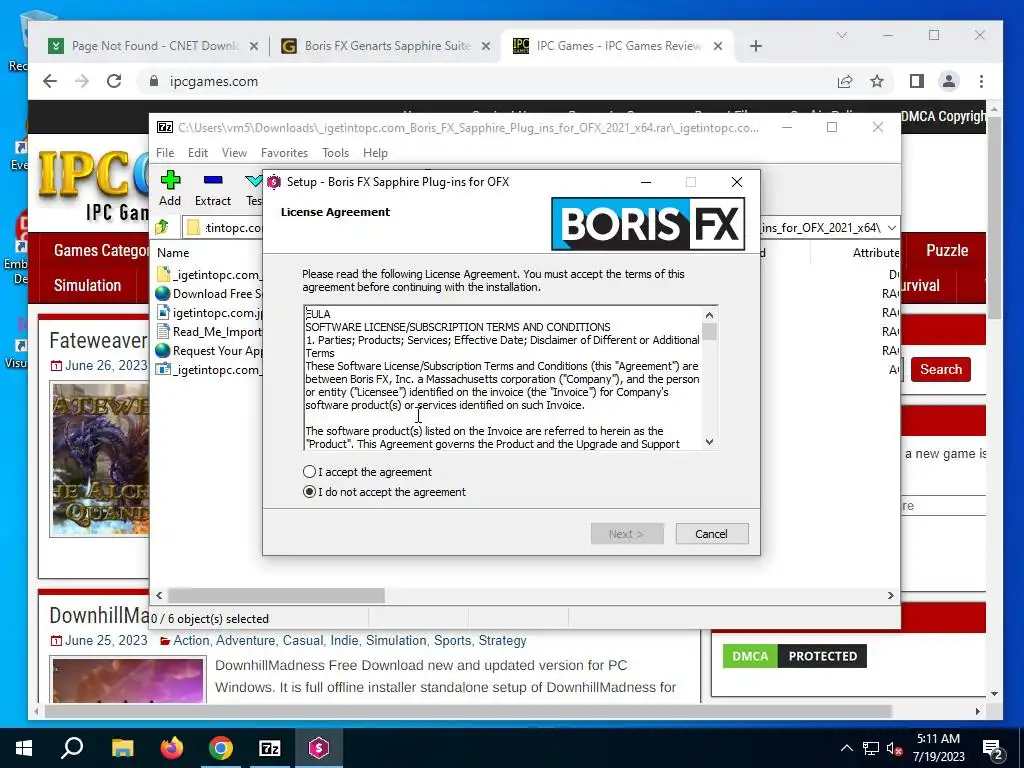This screenshot has width=1024, height=768.
Task: Open Chrome three-dot menu
Action: (981, 81)
